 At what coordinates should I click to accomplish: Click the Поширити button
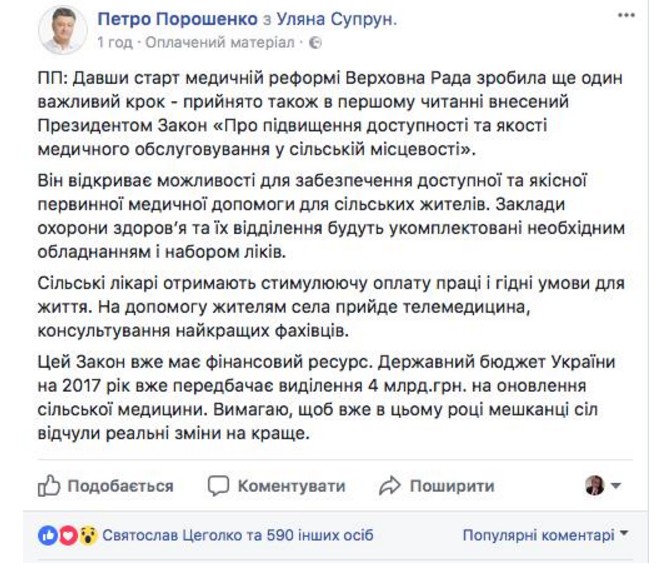(436, 486)
